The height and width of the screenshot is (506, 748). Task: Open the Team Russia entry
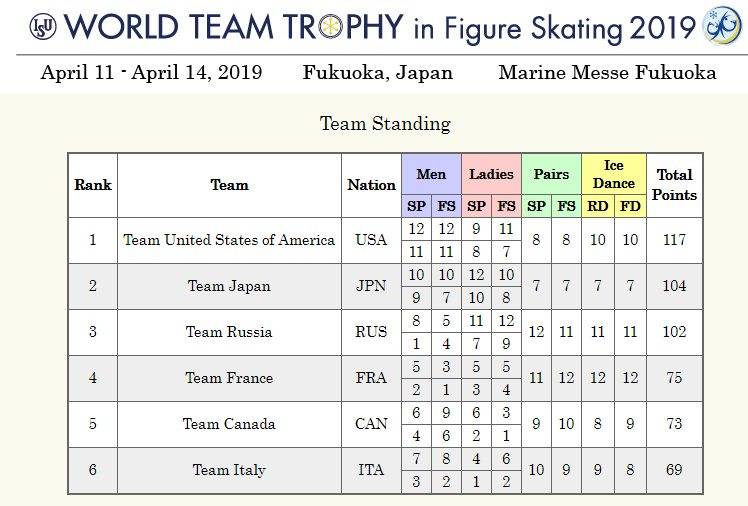pos(229,332)
